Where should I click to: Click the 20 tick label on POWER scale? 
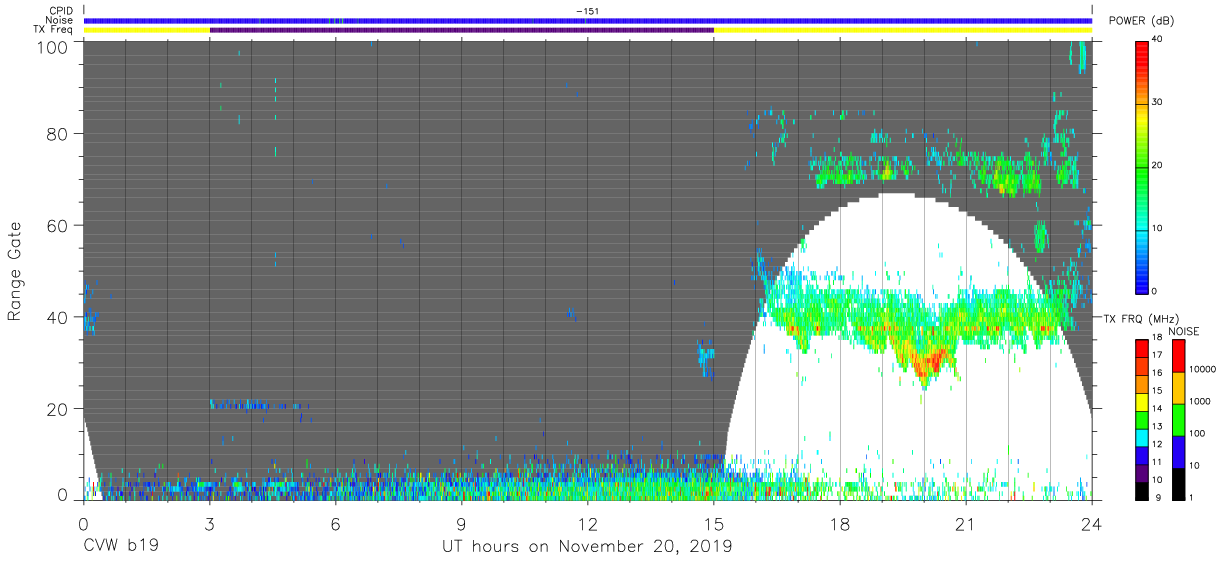coord(1158,165)
